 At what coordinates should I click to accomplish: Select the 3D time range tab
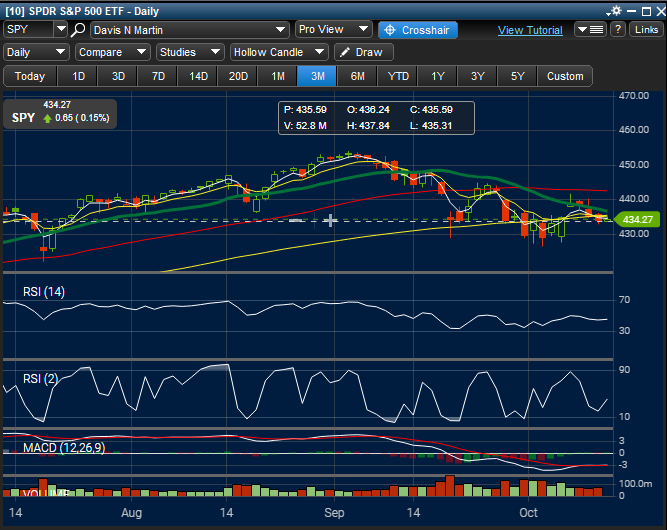[x=118, y=76]
